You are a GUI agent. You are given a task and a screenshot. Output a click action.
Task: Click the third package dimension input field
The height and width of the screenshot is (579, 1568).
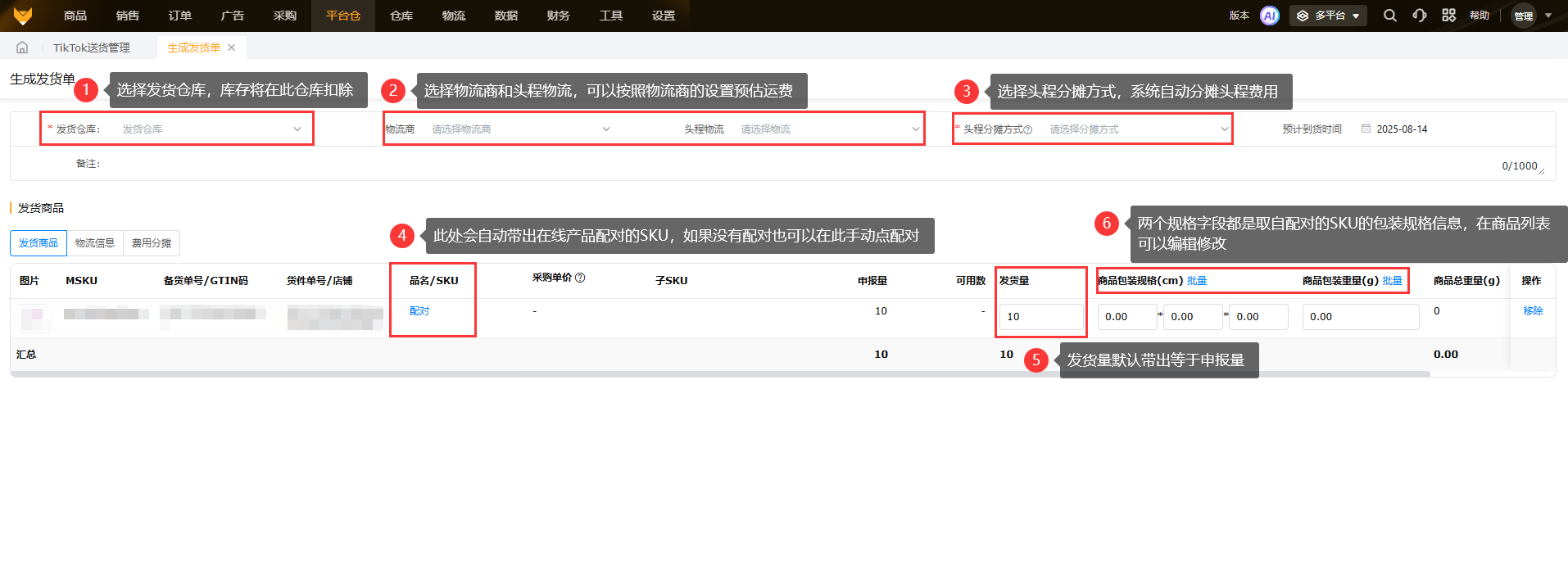(x=1258, y=317)
